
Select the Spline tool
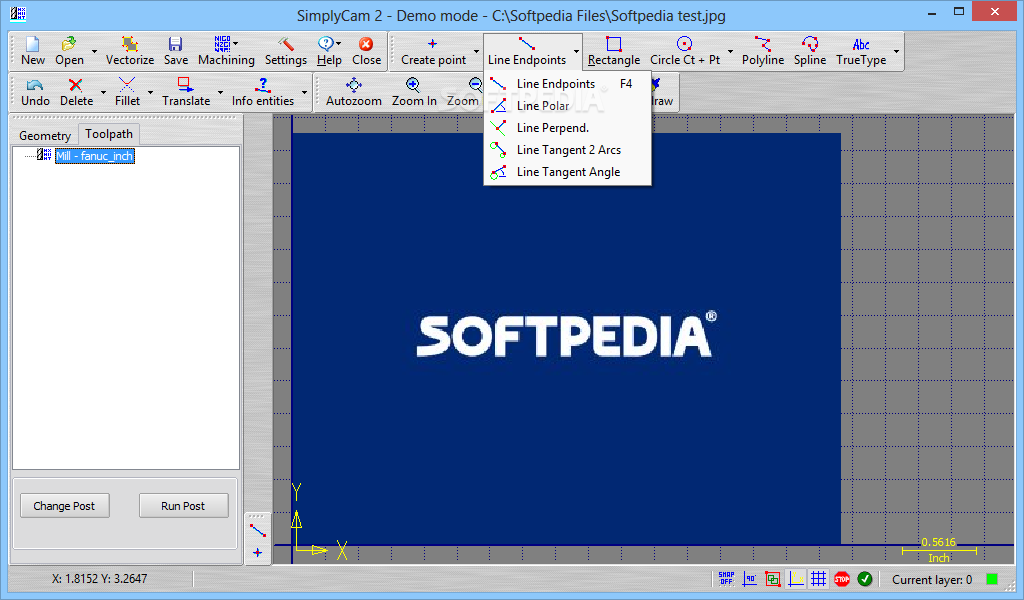click(x=810, y=52)
